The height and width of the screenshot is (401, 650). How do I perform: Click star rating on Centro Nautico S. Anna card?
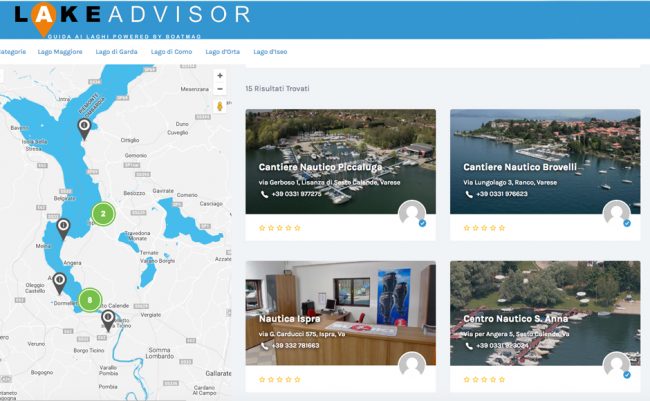pyautogui.click(x=485, y=379)
